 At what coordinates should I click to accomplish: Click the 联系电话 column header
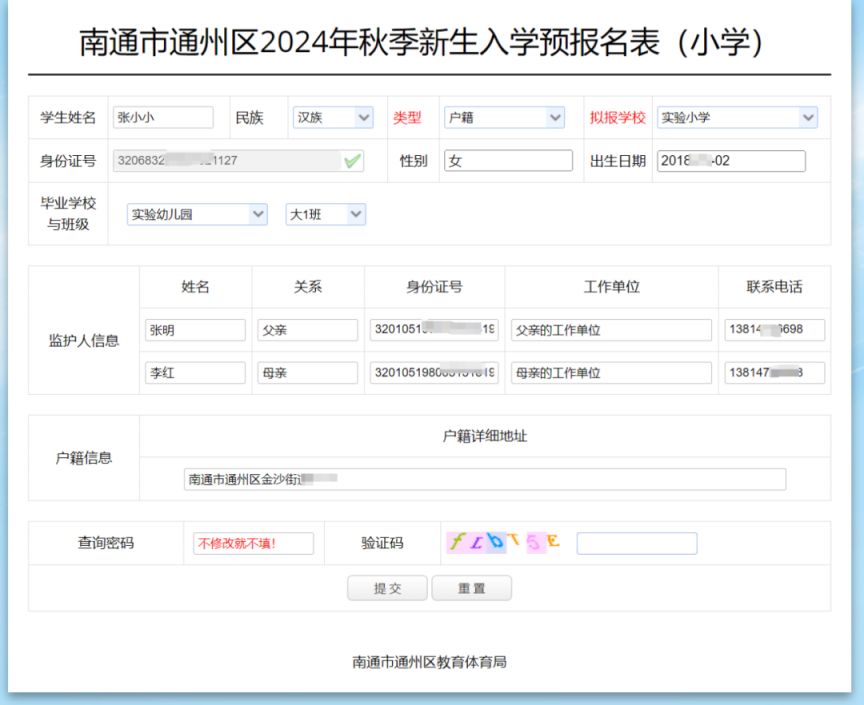tap(774, 287)
